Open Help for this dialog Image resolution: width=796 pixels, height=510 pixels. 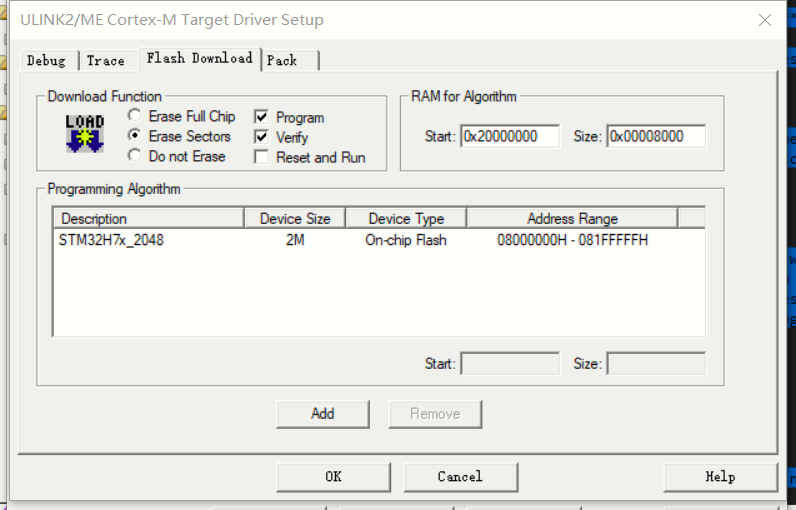(720, 477)
